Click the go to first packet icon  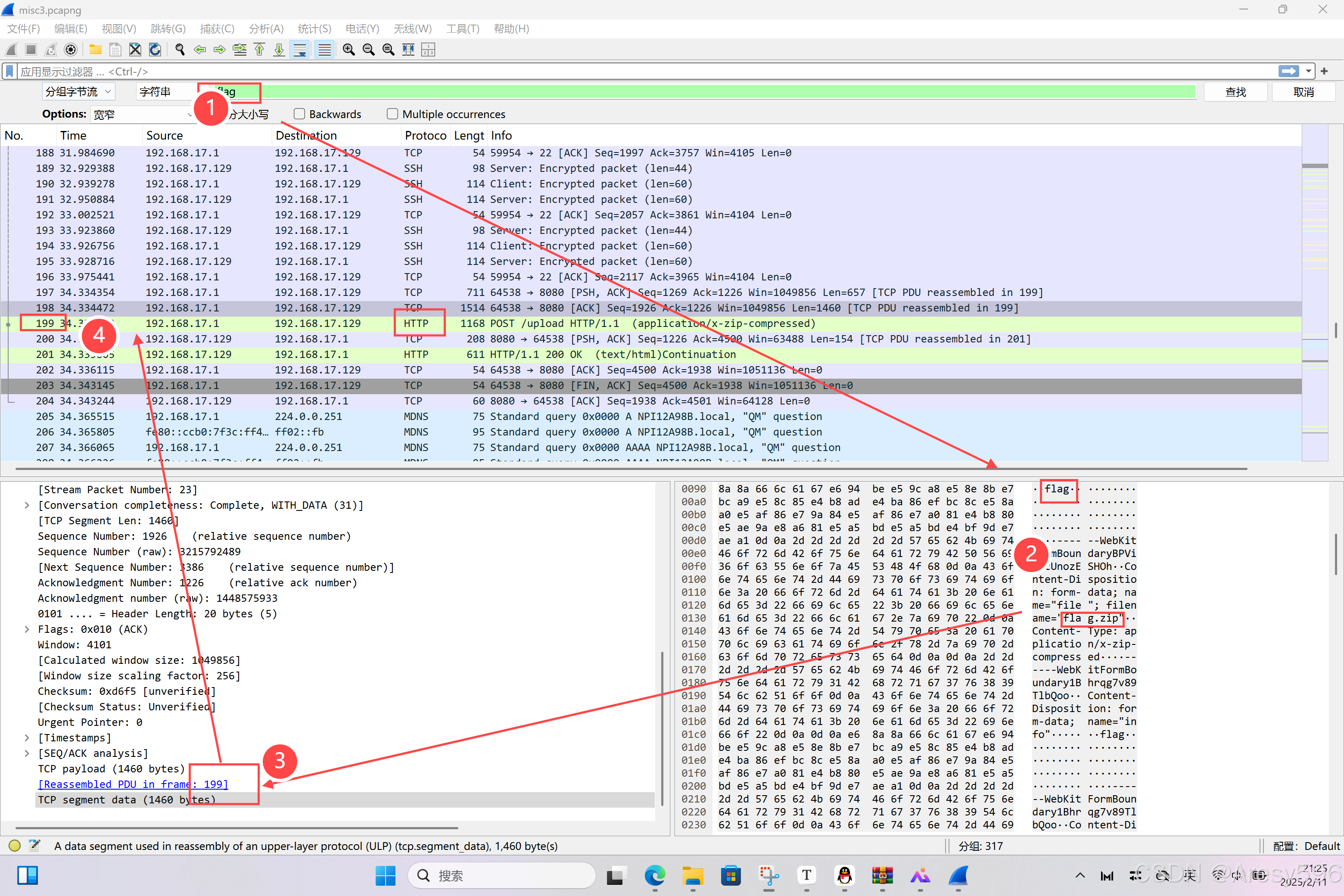tap(259, 50)
